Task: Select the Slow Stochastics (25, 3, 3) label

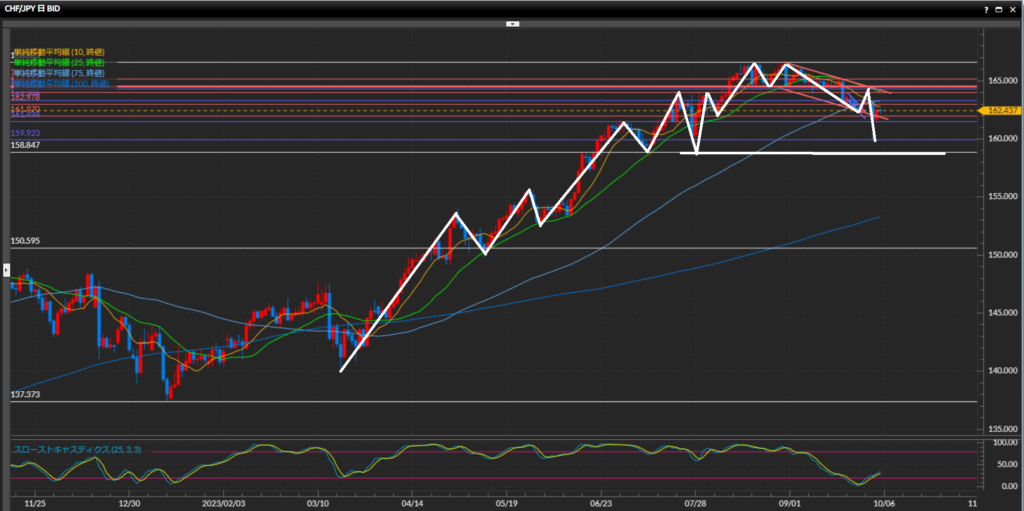Action: coord(77,450)
